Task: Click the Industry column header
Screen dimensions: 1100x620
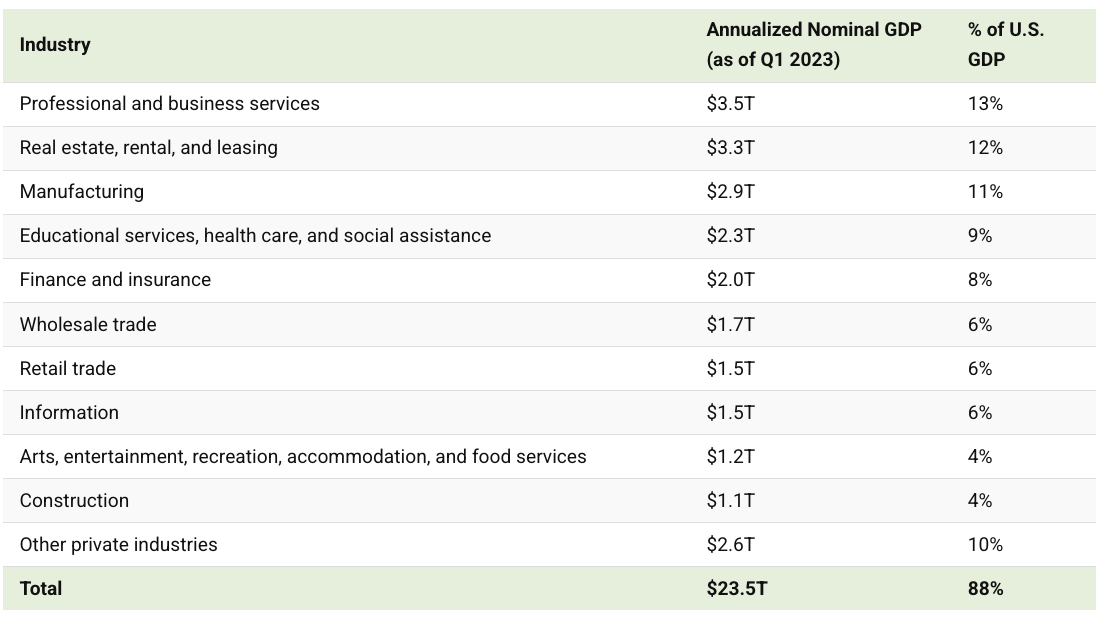Action: click(55, 45)
